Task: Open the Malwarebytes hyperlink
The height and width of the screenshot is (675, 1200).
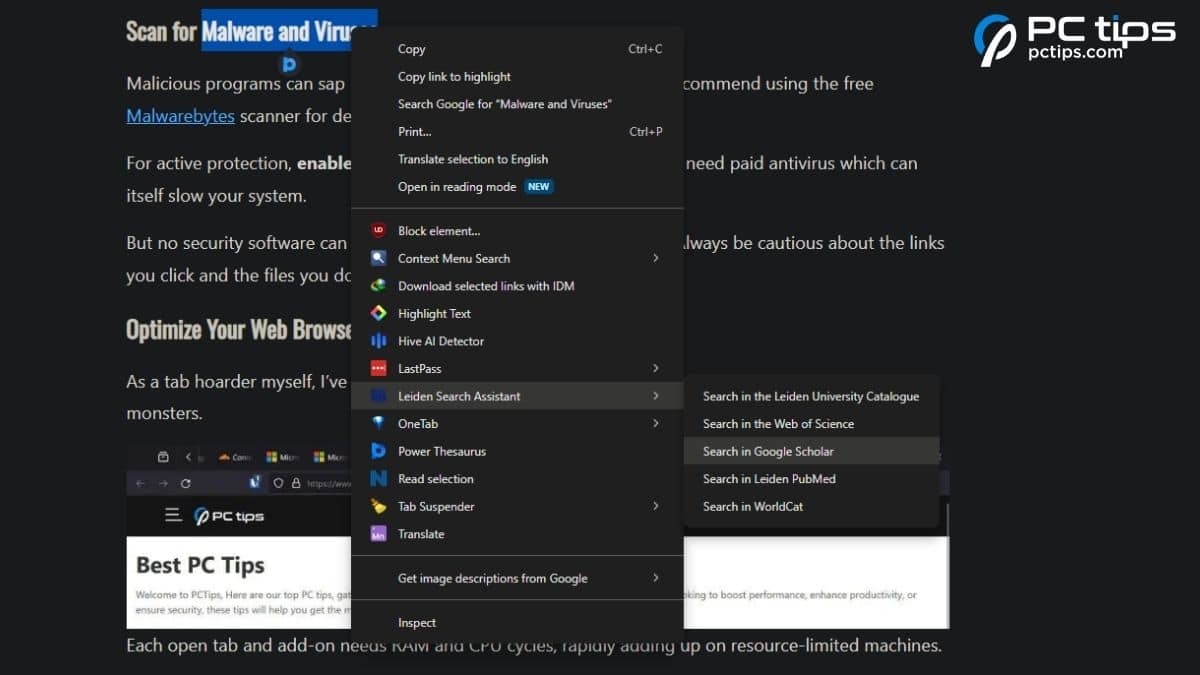Action: pyautogui.click(x=180, y=116)
